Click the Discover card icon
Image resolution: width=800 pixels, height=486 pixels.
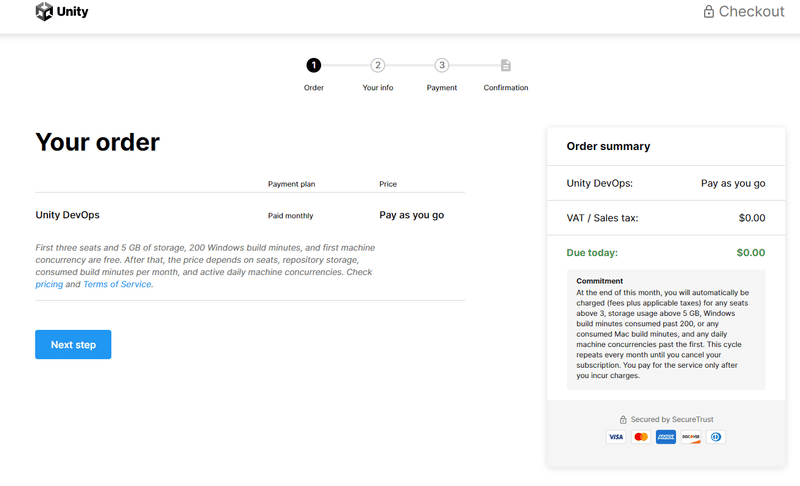(691, 437)
